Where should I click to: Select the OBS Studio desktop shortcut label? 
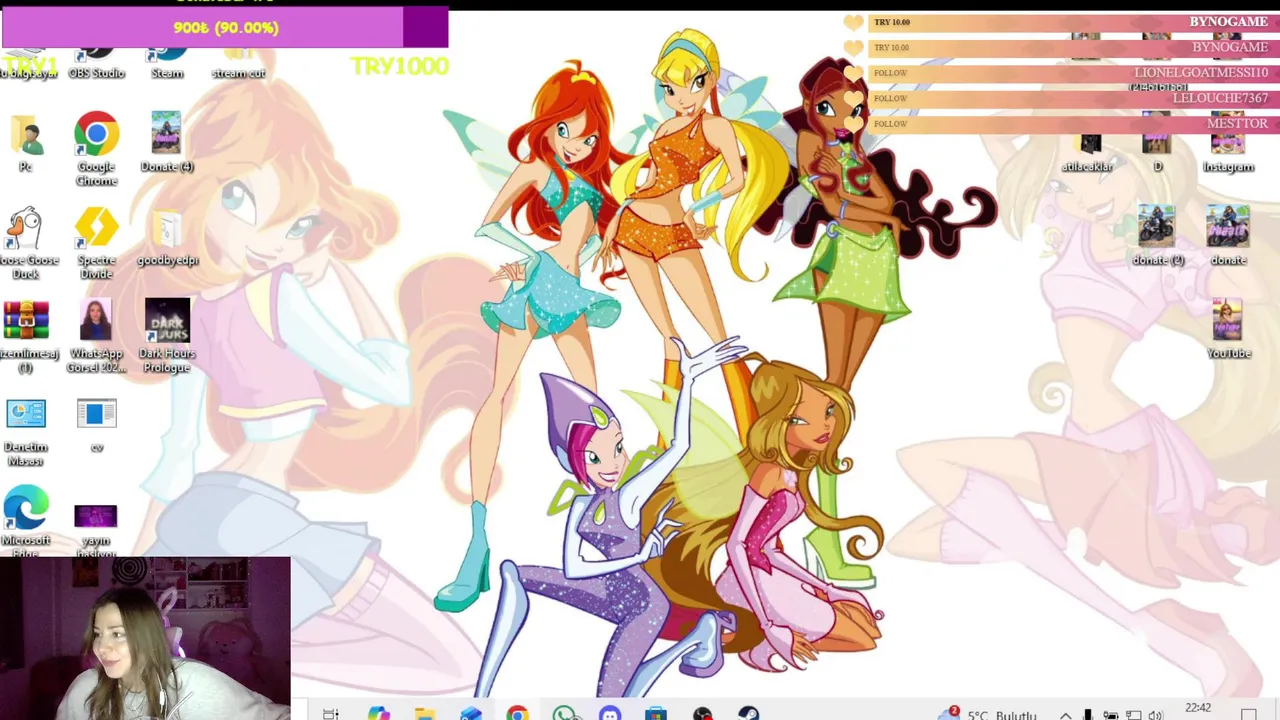[96, 73]
